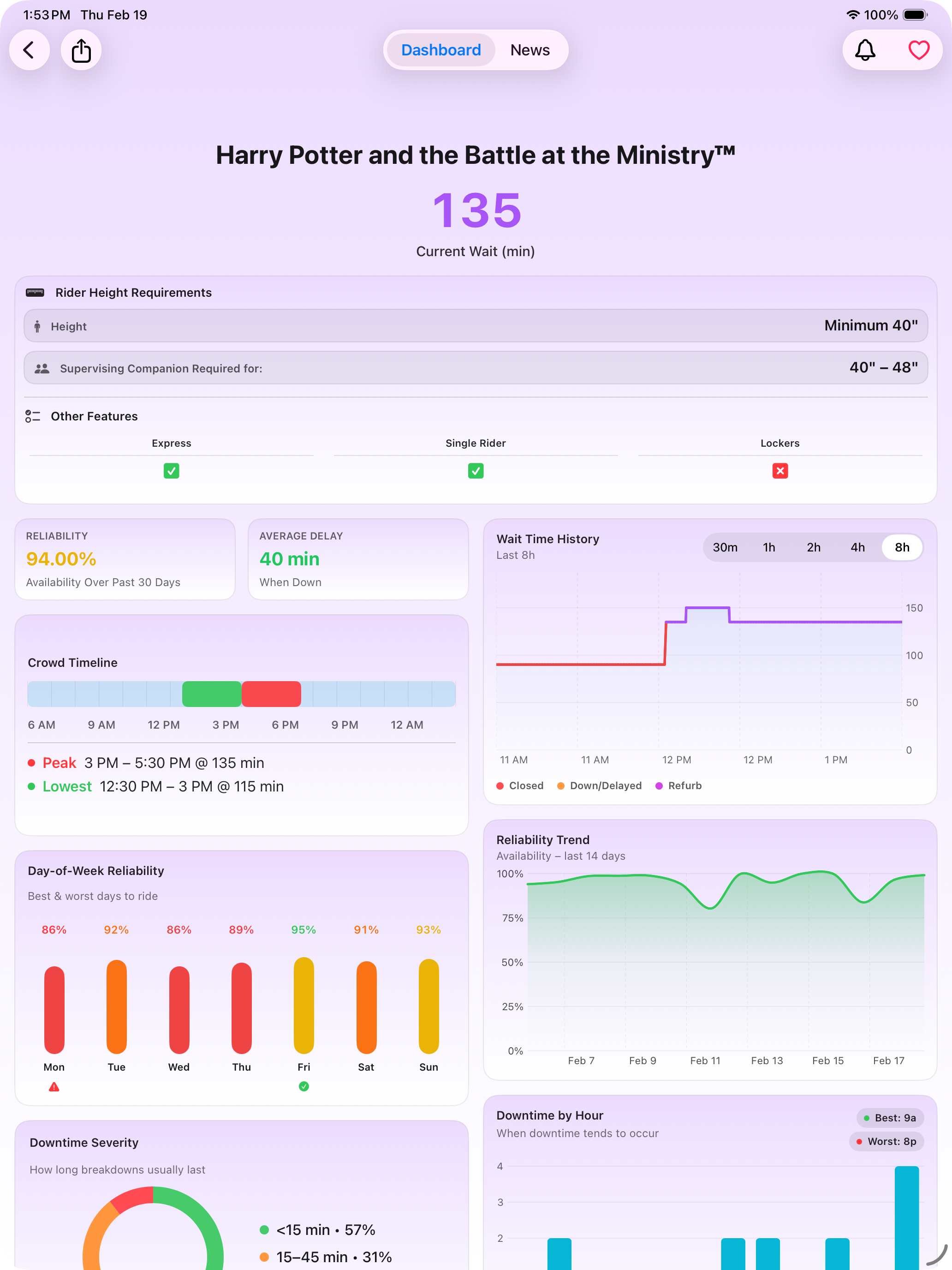Tap the checklist icon beside Other Features
The height and width of the screenshot is (1270, 952).
point(33,416)
